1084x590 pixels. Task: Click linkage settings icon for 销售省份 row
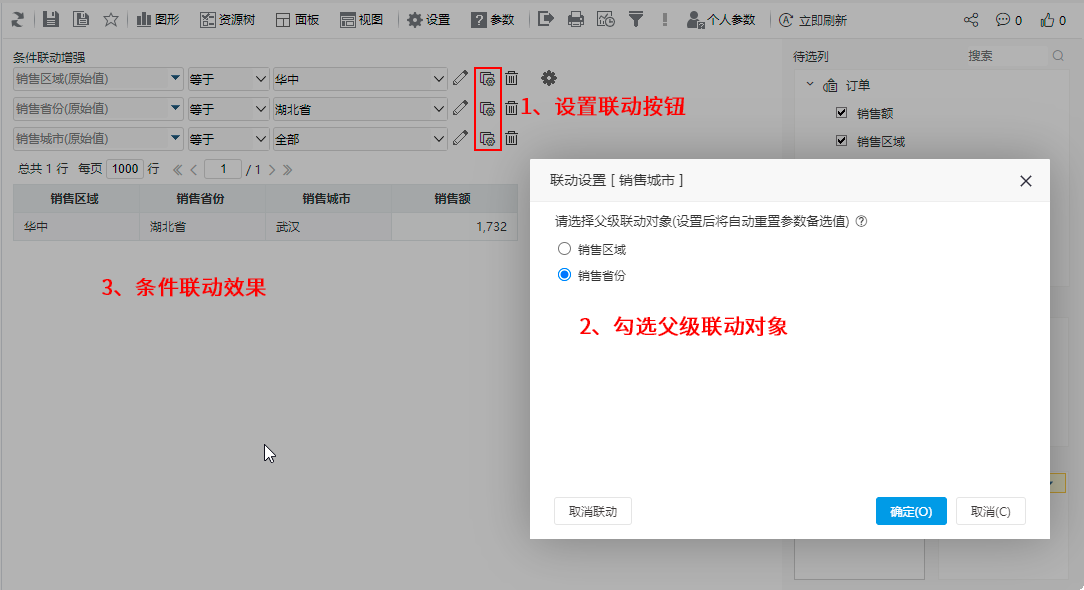point(487,109)
